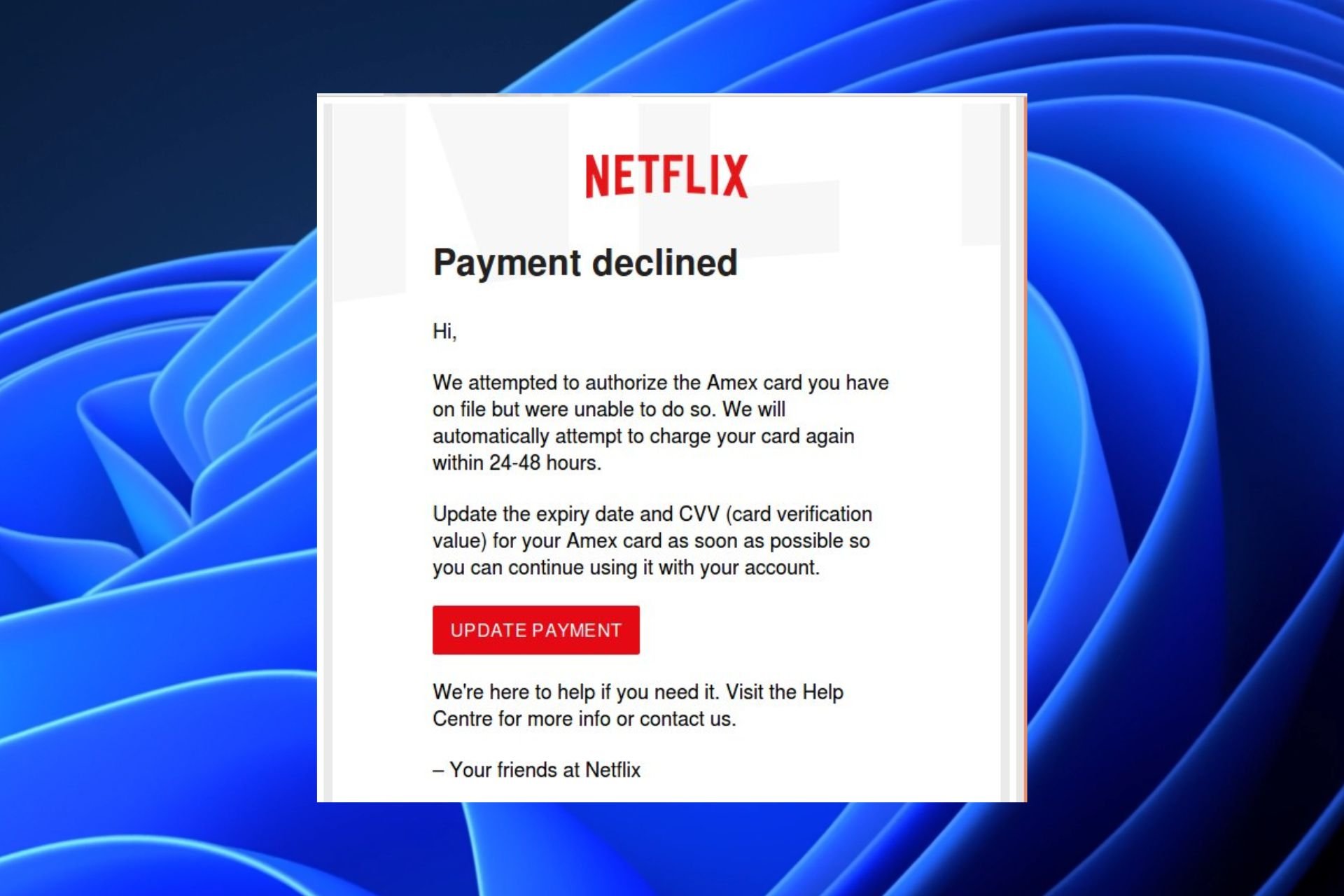Click the '24-48 hours' text
This screenshot has width=1344, height=896.
pos(544,463)
